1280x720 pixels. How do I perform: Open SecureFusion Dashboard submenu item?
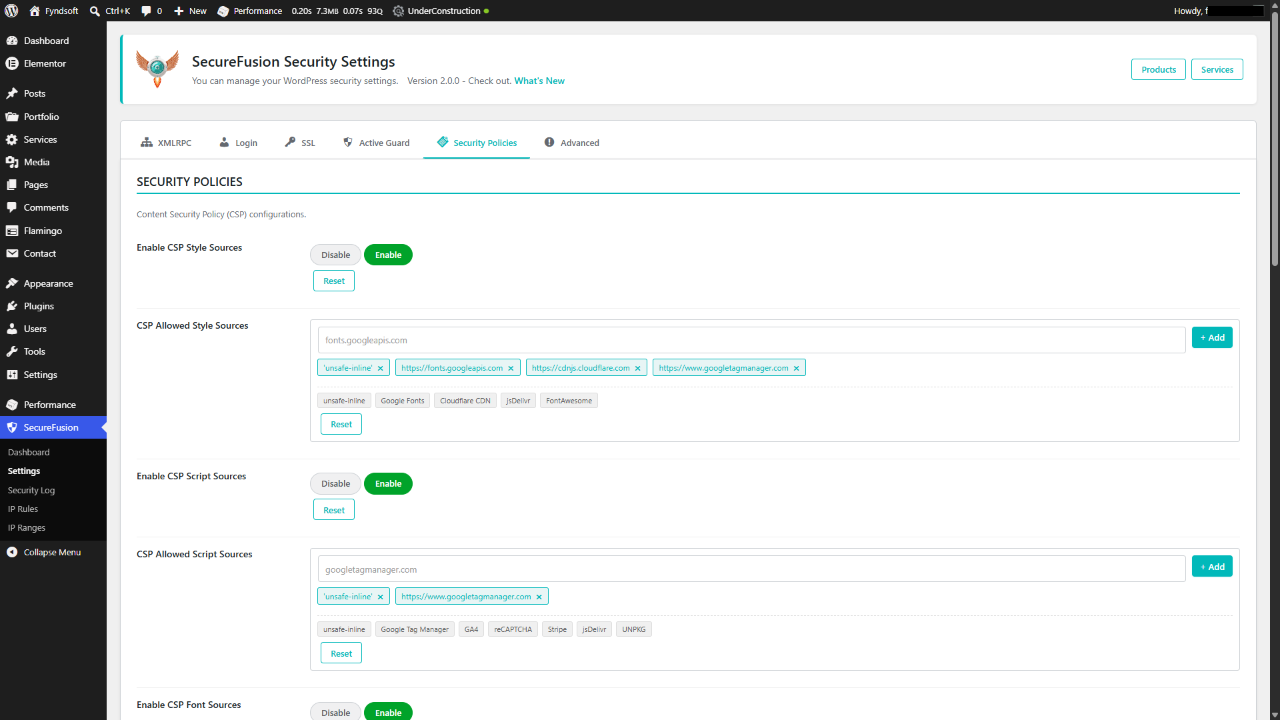click(29, 452)
